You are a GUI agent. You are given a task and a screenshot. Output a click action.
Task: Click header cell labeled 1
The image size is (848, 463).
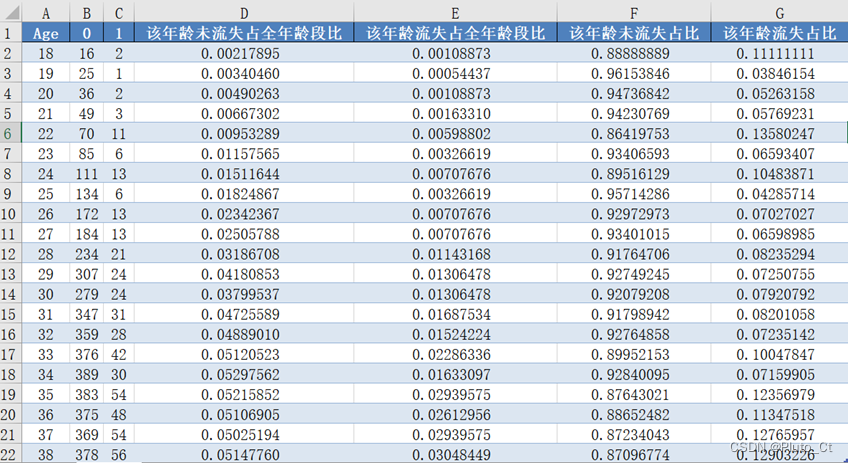119,33
